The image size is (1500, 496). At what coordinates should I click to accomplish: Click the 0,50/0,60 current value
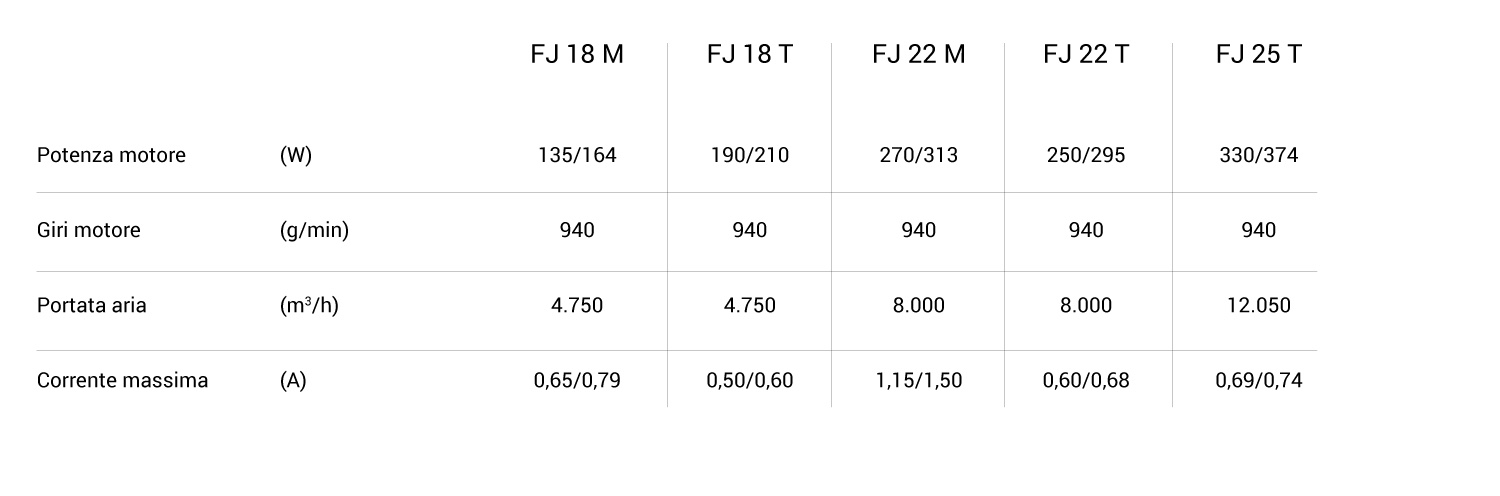pyautogui.click(x=749, y=381)
